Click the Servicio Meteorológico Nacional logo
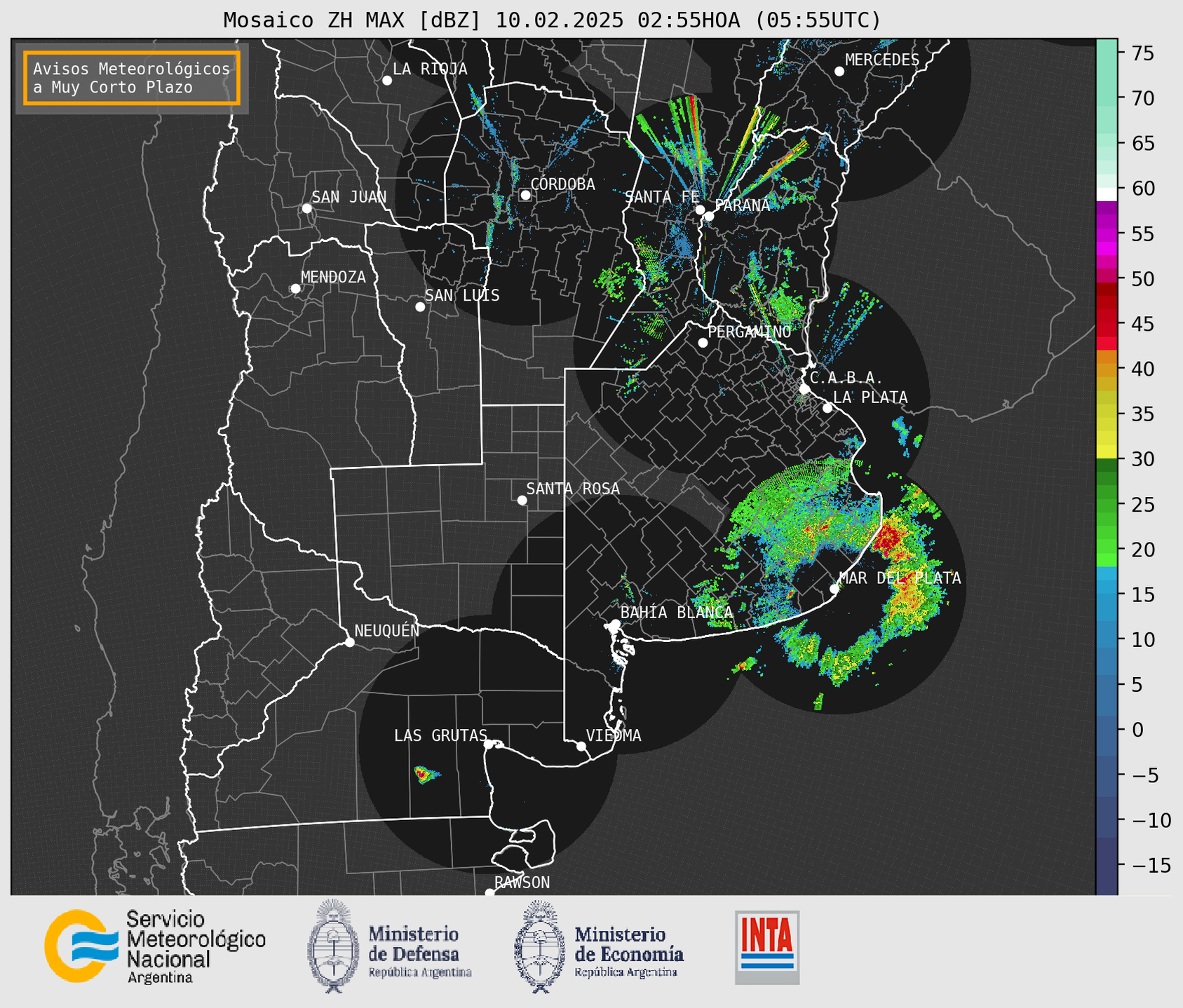The height and width of the screenshot is (1008, 1183). 155,947
